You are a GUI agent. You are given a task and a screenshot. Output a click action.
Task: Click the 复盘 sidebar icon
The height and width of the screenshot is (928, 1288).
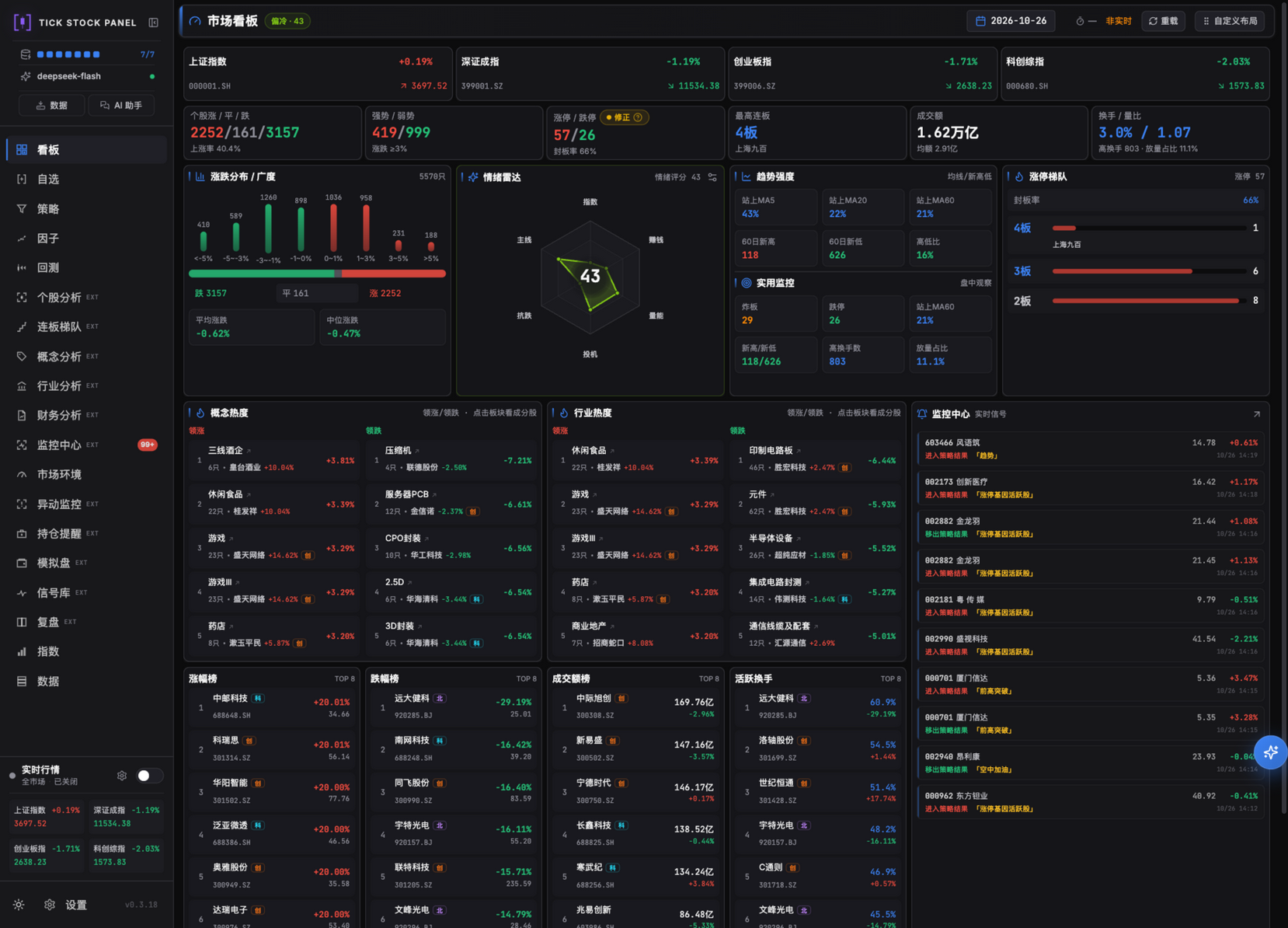tap(22, 622)
